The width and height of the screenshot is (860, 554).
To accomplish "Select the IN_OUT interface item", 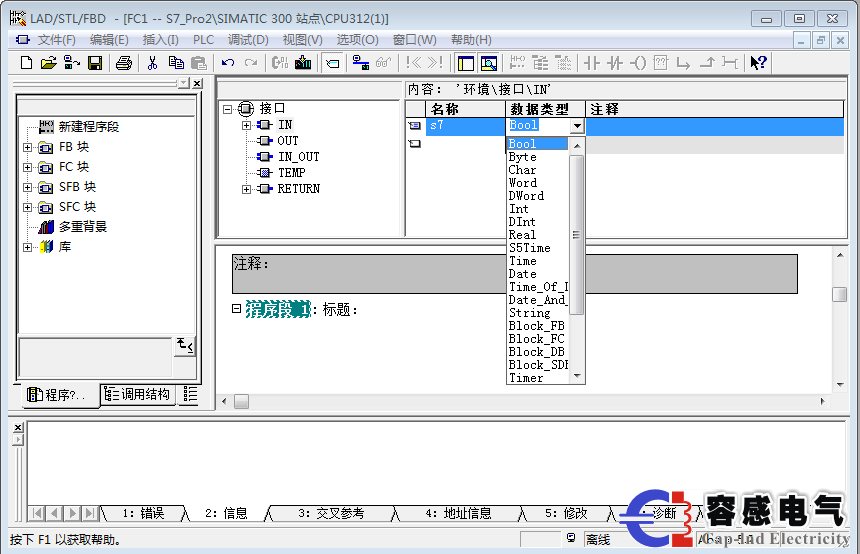I will [x=298, y=157].
